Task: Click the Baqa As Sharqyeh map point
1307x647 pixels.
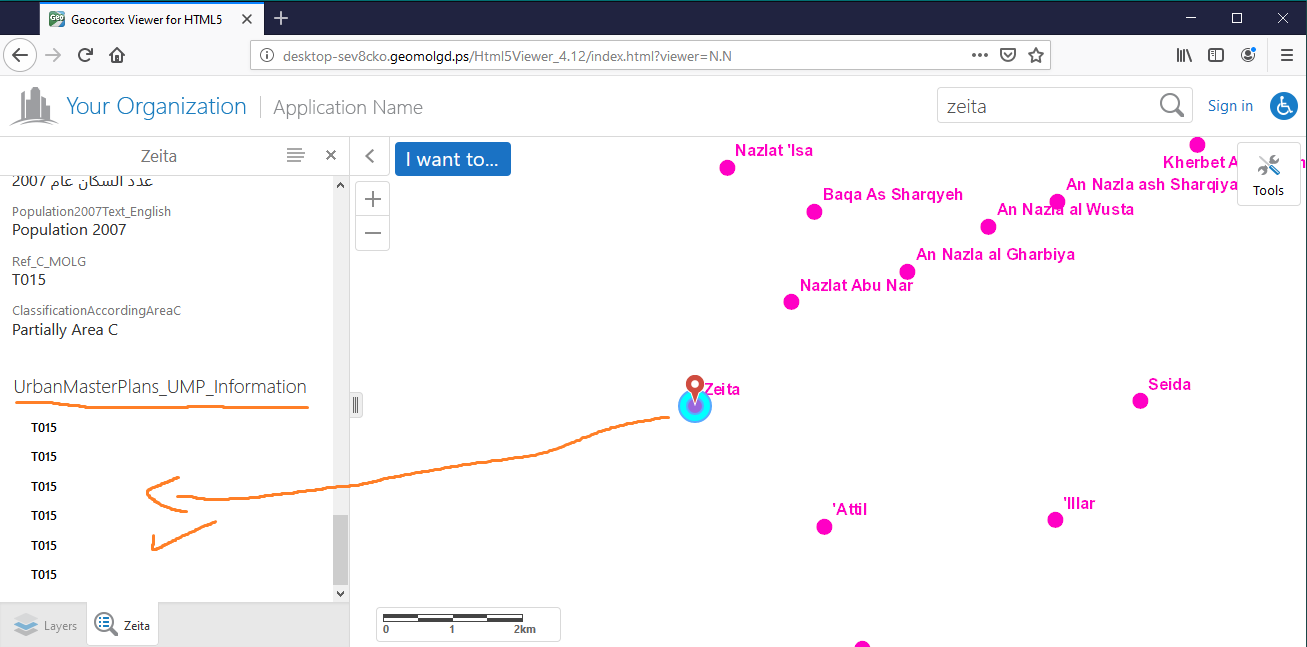Action: click(x=814, y=211)
